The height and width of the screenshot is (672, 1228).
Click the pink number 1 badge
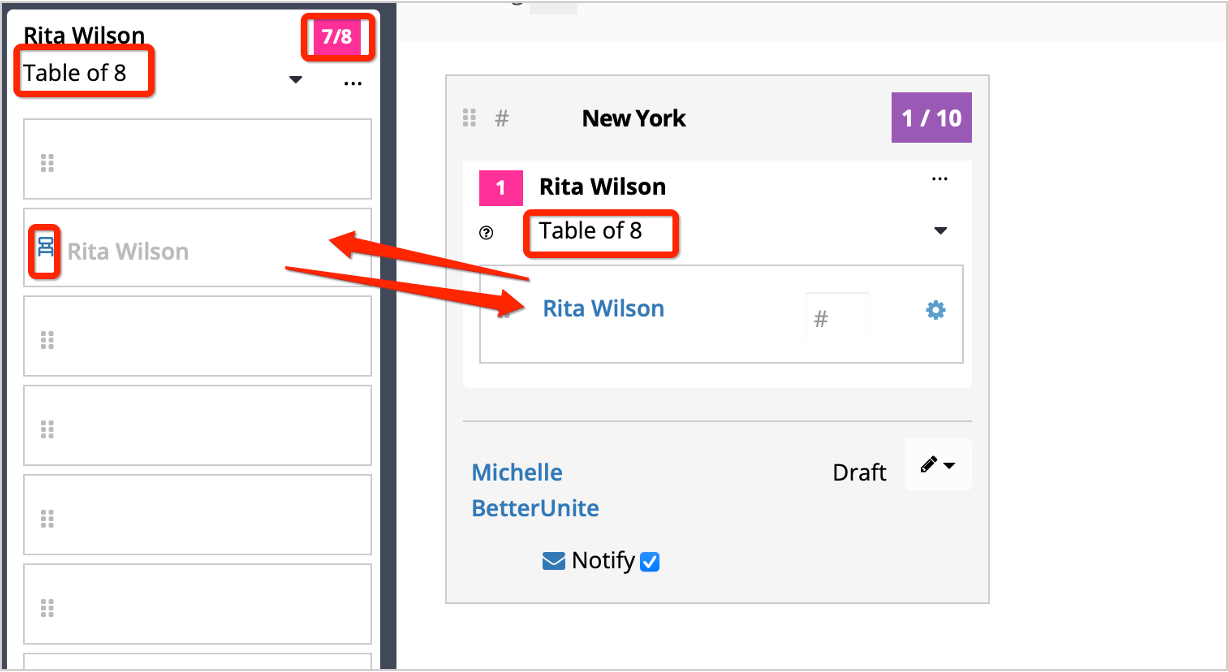[x=501, y=187]
